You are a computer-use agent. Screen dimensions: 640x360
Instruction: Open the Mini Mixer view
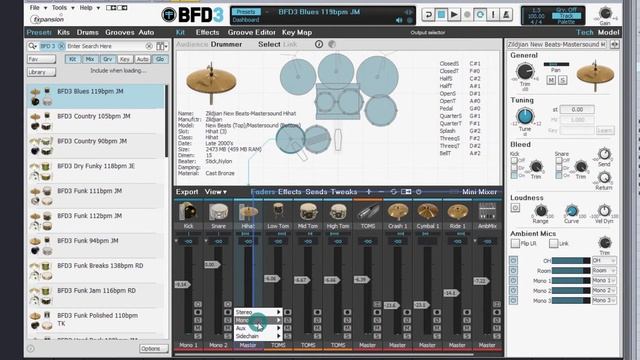tap(479, 191)
